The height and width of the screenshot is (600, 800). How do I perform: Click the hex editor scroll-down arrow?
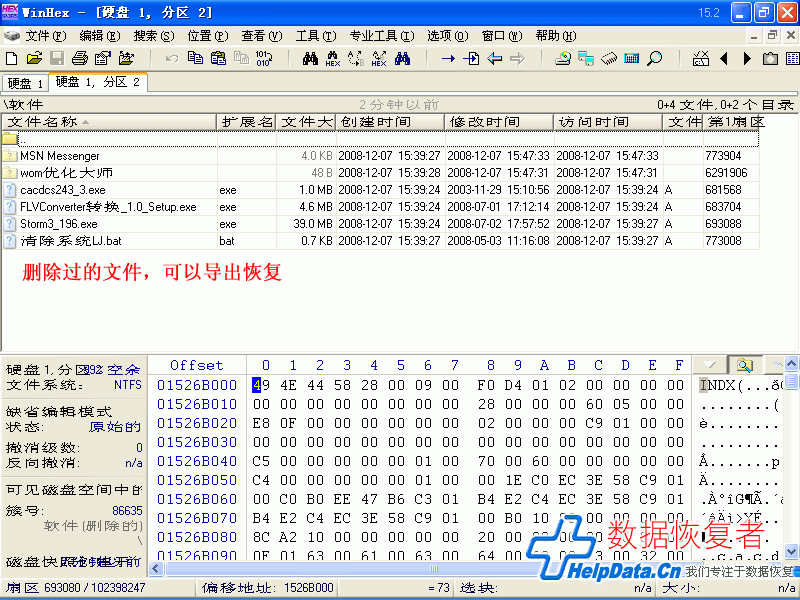(x=791, y=552)
